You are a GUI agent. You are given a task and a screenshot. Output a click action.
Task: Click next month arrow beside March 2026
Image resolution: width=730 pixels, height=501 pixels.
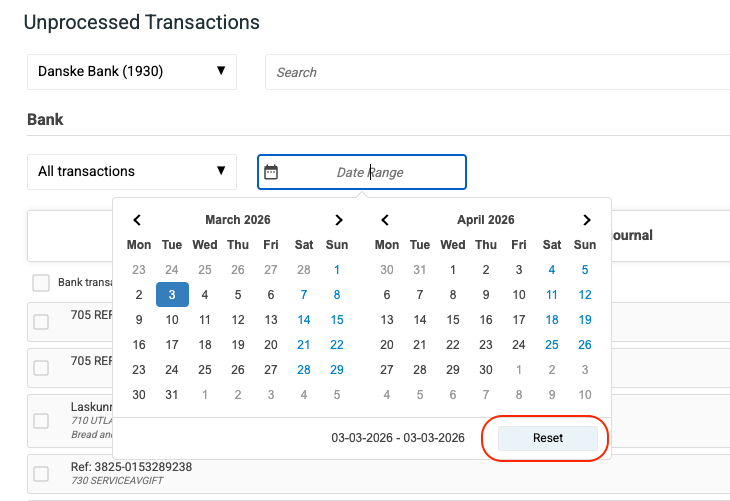click(338, 220)
